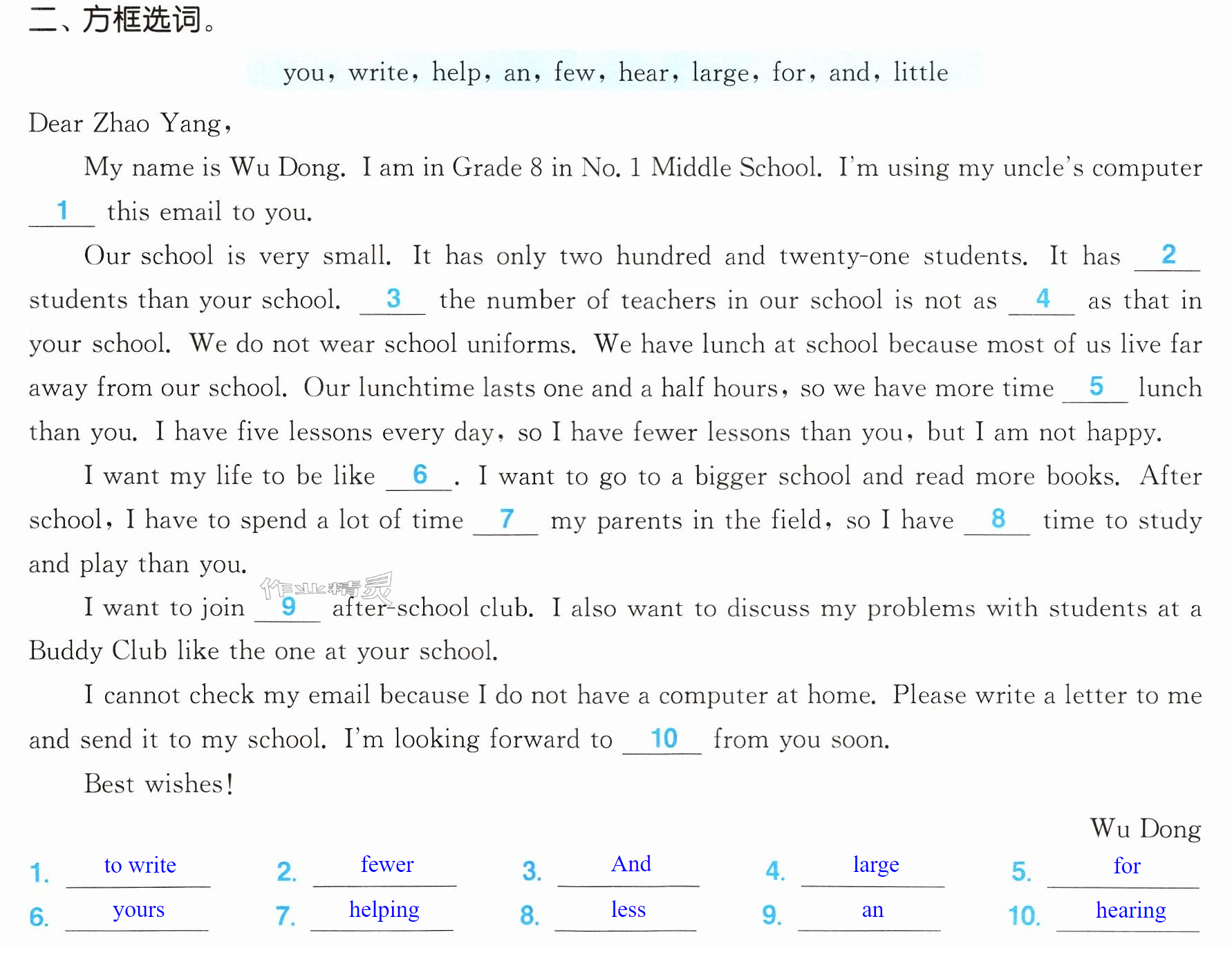Click blank number 1 before 'this email'

click(62, 212)
